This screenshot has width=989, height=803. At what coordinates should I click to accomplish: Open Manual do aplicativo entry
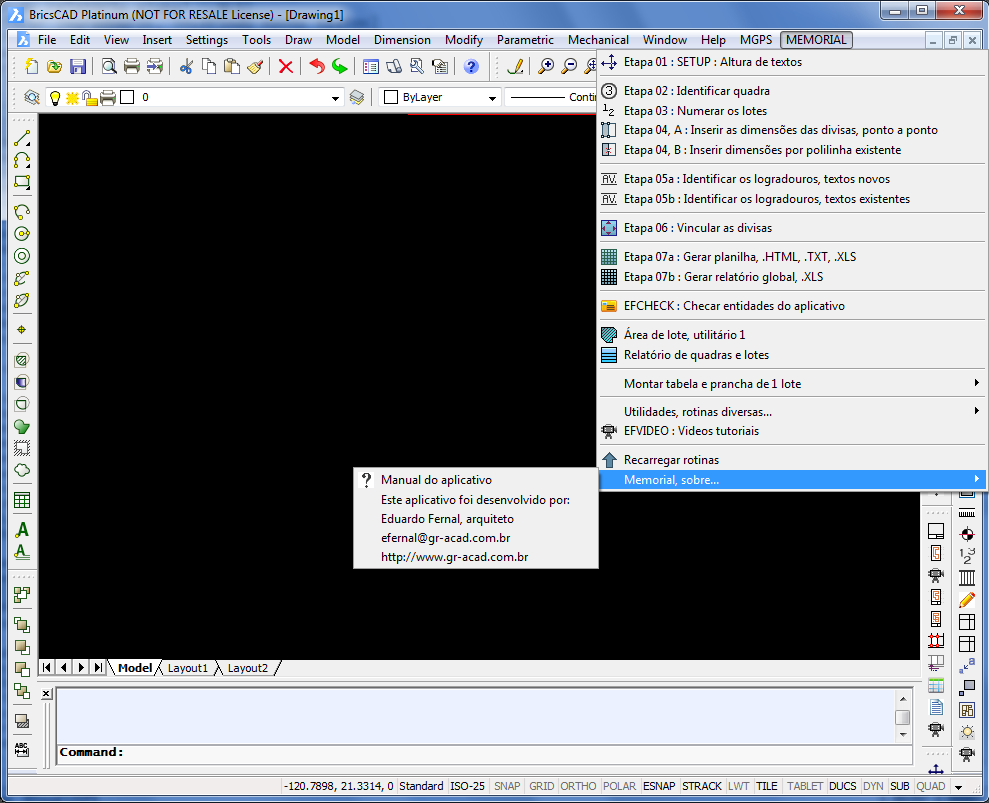pos(436,480)
